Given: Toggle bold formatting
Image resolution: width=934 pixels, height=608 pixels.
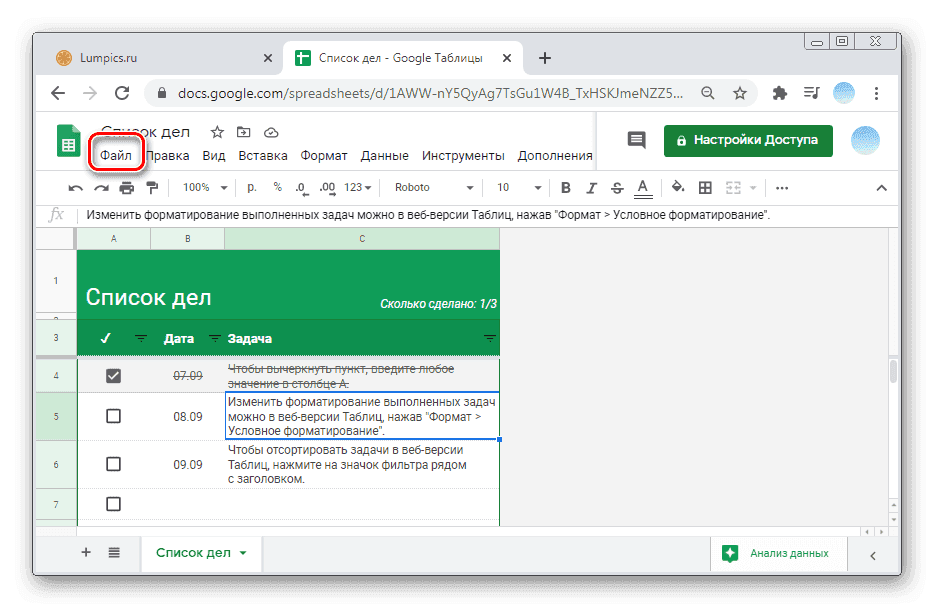Looking at the screenshot, I should [x=566, y=188].
